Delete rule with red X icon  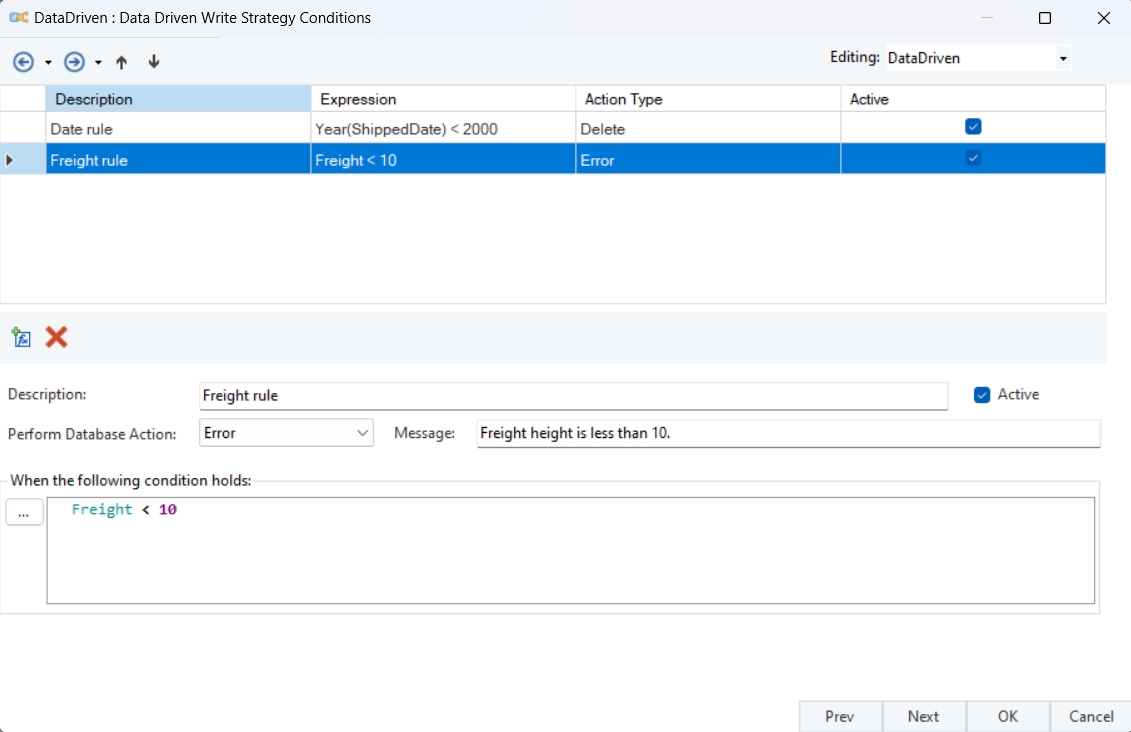[57, 337]
